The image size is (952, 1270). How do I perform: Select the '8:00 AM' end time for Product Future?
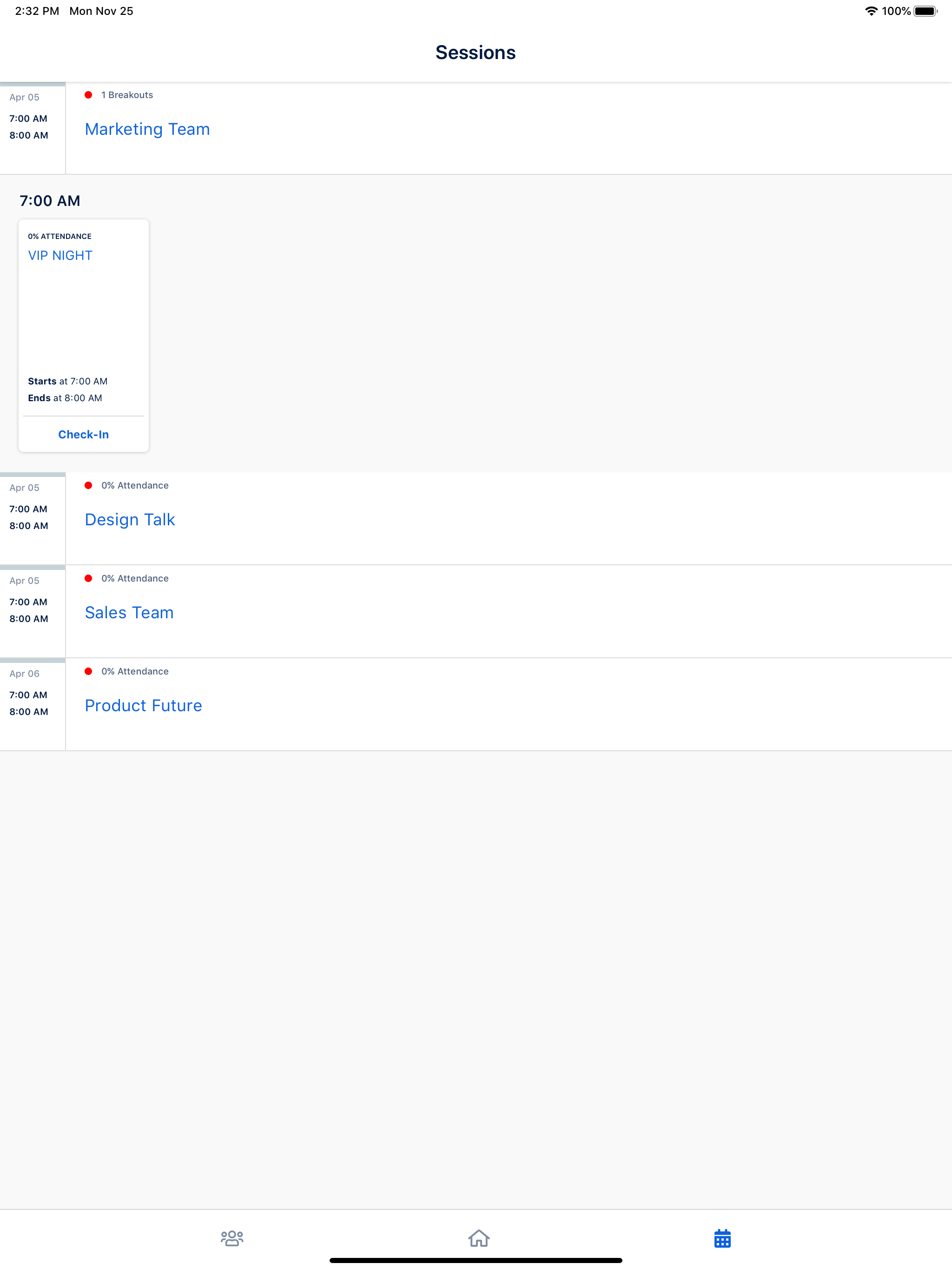coord(29,711)
